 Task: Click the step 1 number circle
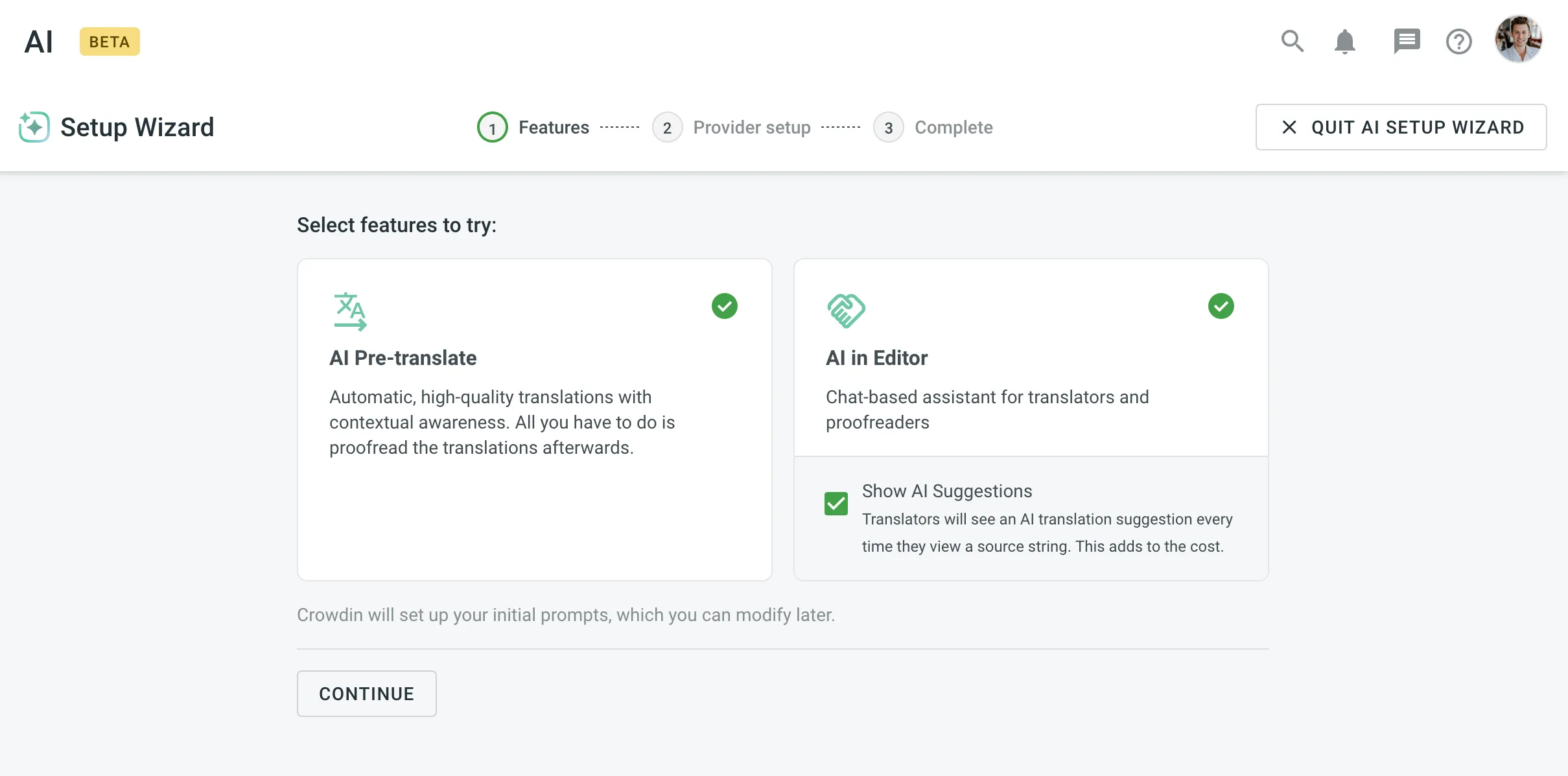(x=493, y=127)
